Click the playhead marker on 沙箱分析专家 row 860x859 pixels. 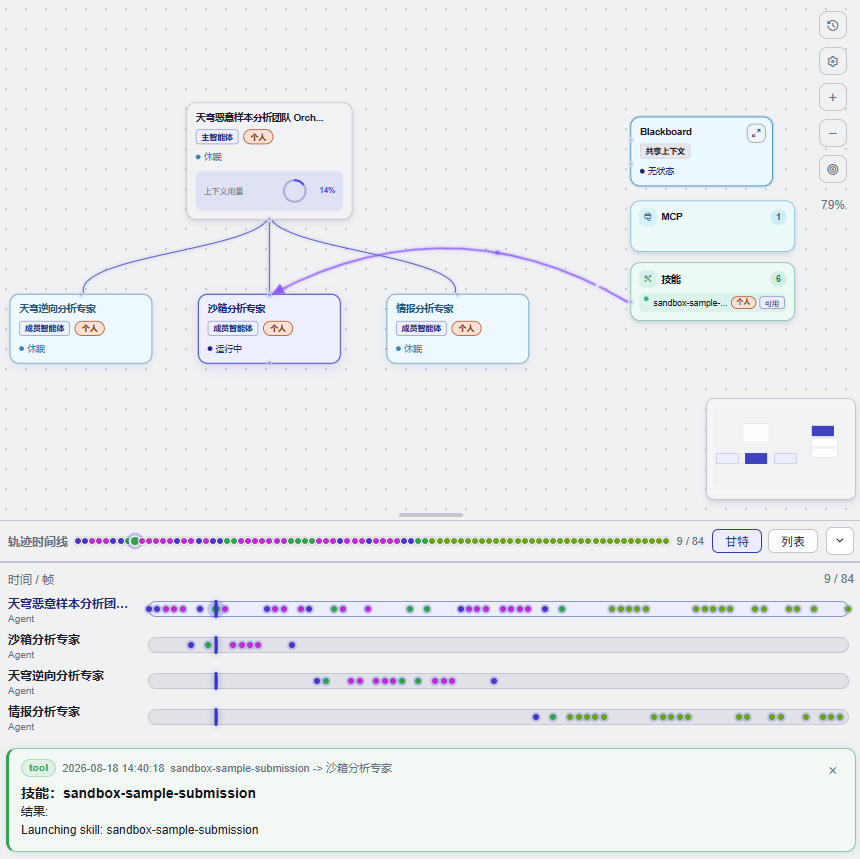(x=216, y=645)
